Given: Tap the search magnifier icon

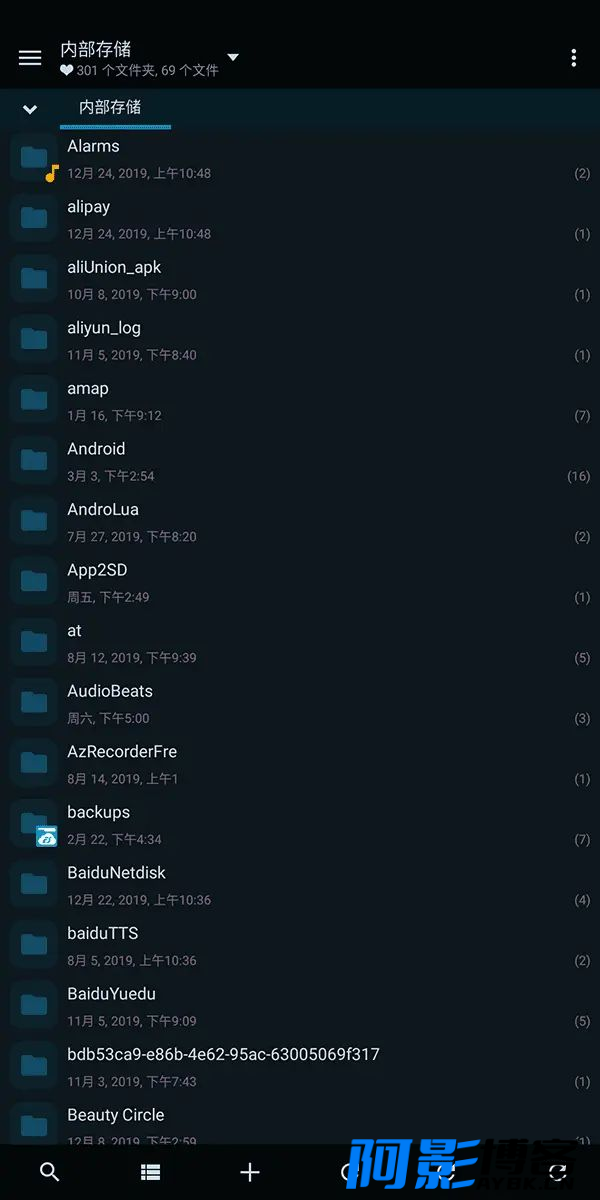Looking at the screenshot, I should 49,1172.
